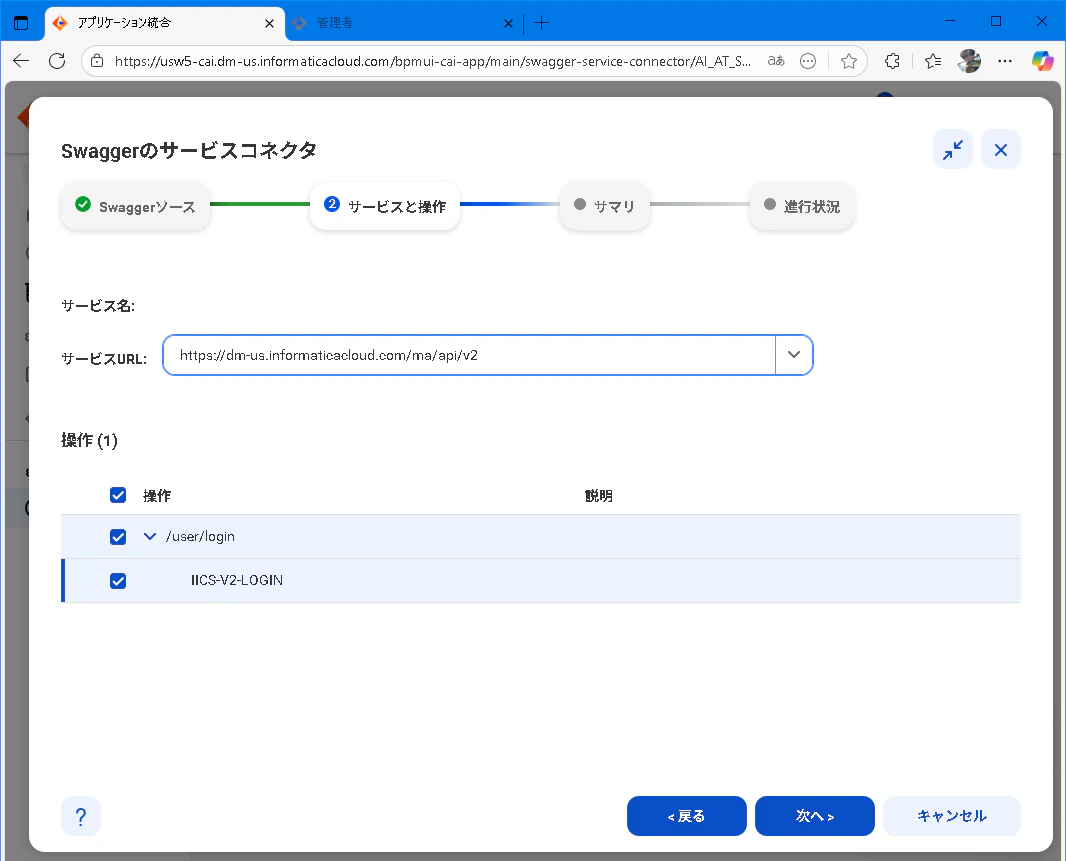Uncheck the IICS-V2-LOGIN checkbox
Screen dimensions: 1066x861
118,581
